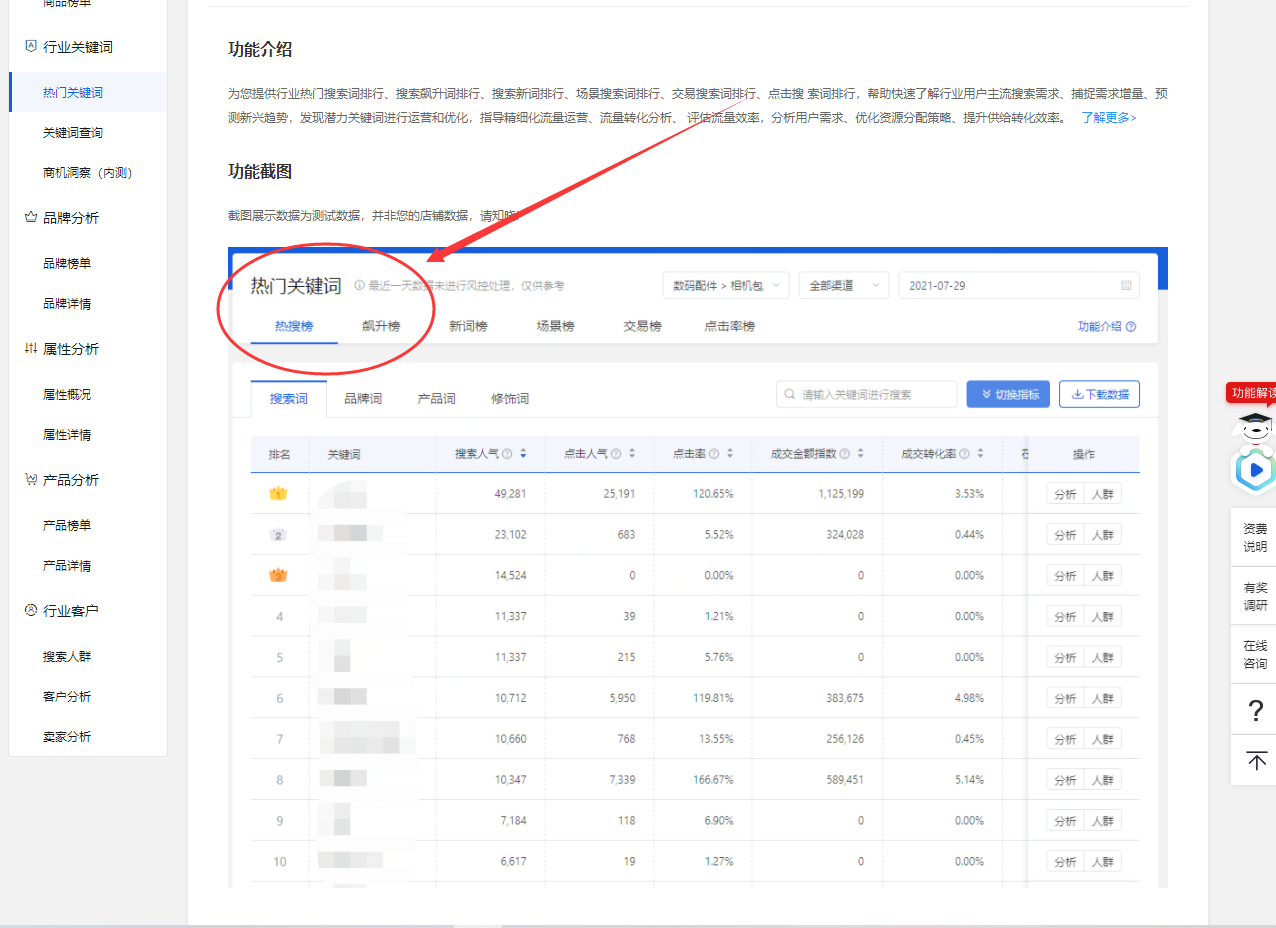This screenshot has height=928, width=1276.
Task: Click 分析 in the 49,281 row
Action: coord(1065,494)
